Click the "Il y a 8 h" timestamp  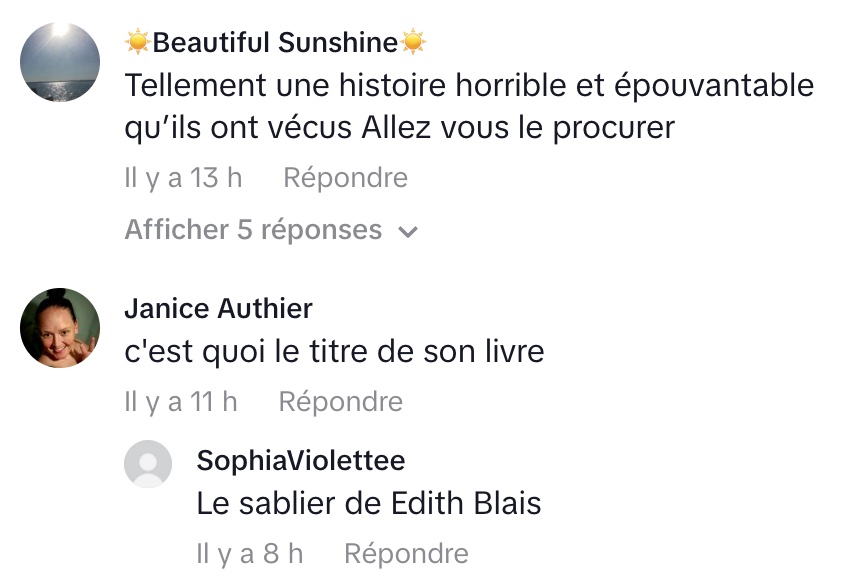(x=250, y=554)
